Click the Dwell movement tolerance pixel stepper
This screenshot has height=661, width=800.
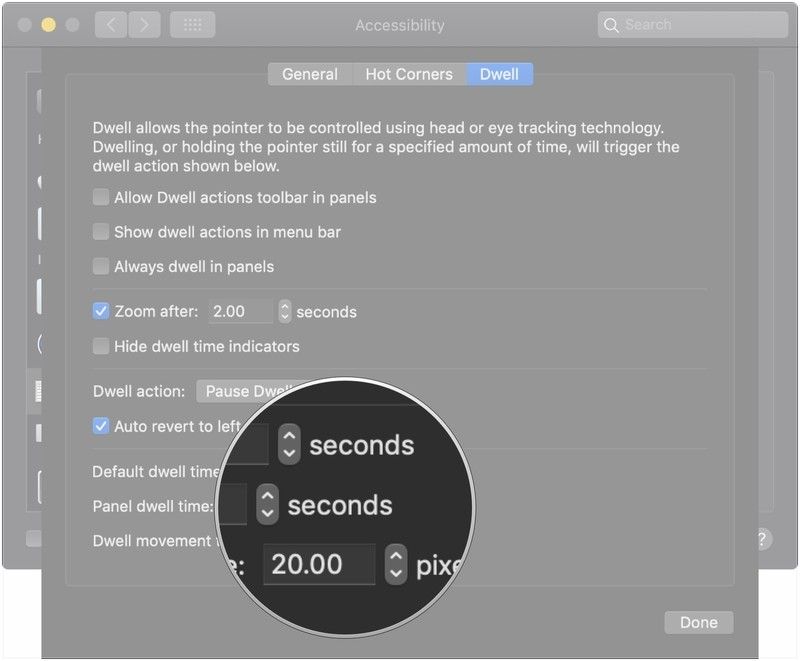point(396,564)
